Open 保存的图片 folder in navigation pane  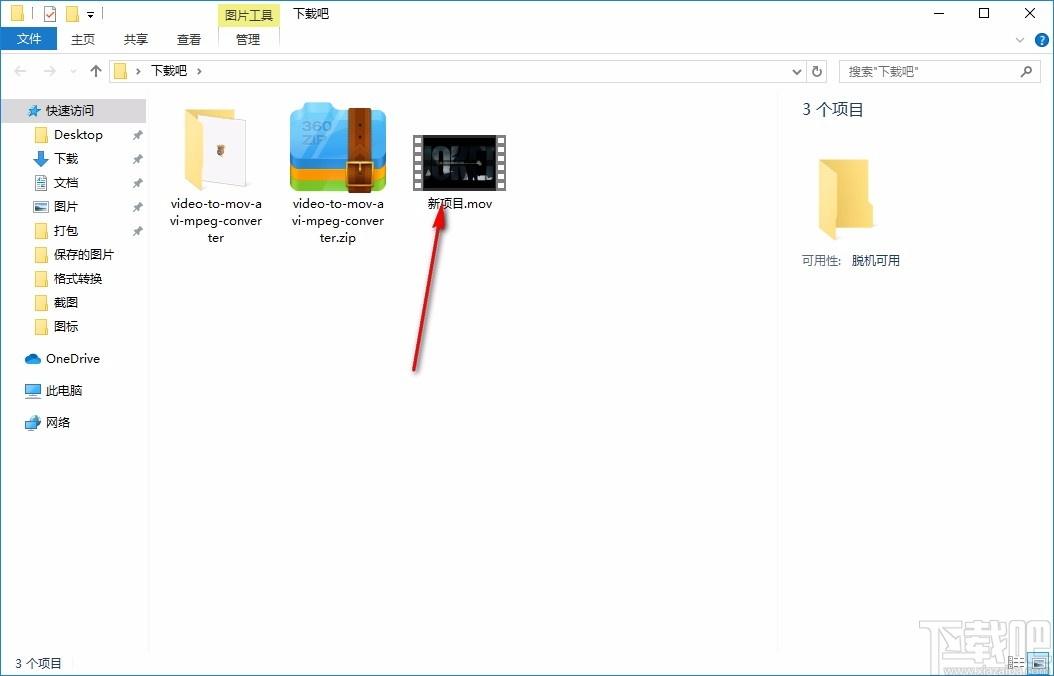click(83, 255)
